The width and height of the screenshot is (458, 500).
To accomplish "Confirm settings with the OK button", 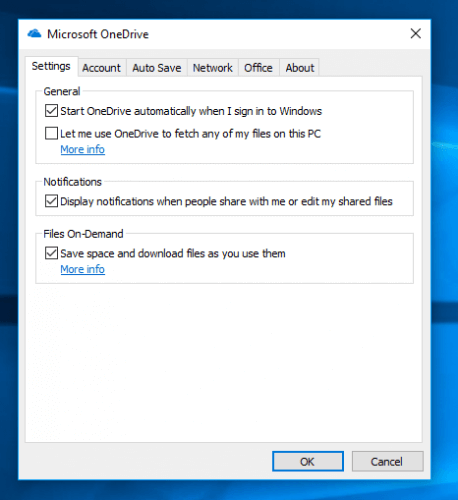I will 308,461.
